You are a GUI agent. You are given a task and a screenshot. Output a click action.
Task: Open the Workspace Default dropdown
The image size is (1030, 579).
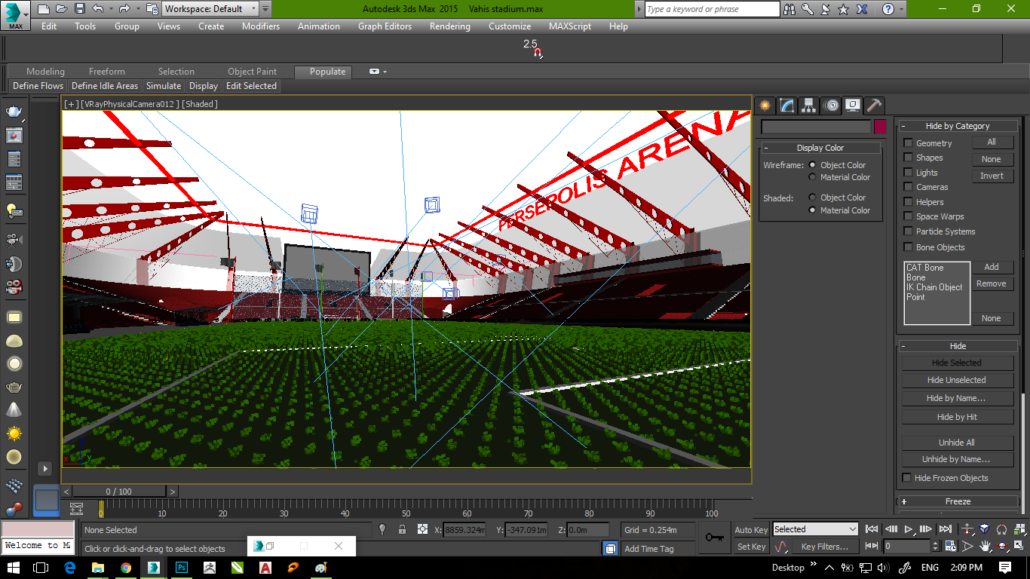[210, 9]
